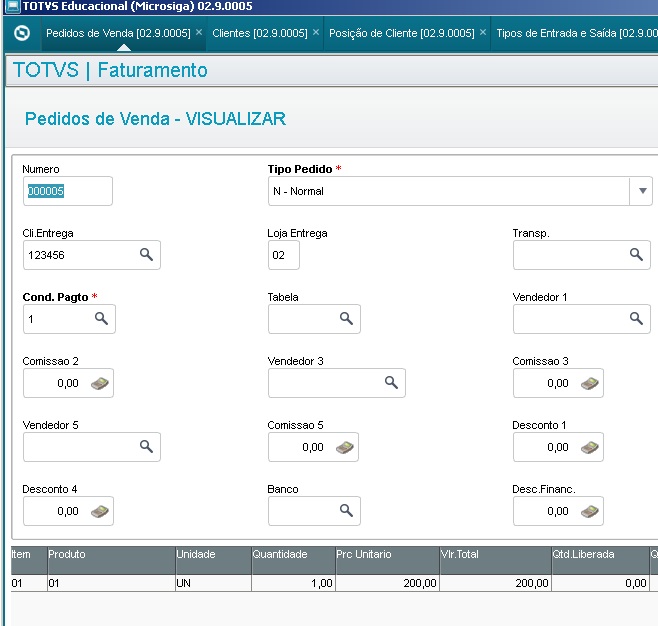The width and height of the screenshot is (658, 626).
Task: Click the Vlr.Total column header
Action: 495,561
